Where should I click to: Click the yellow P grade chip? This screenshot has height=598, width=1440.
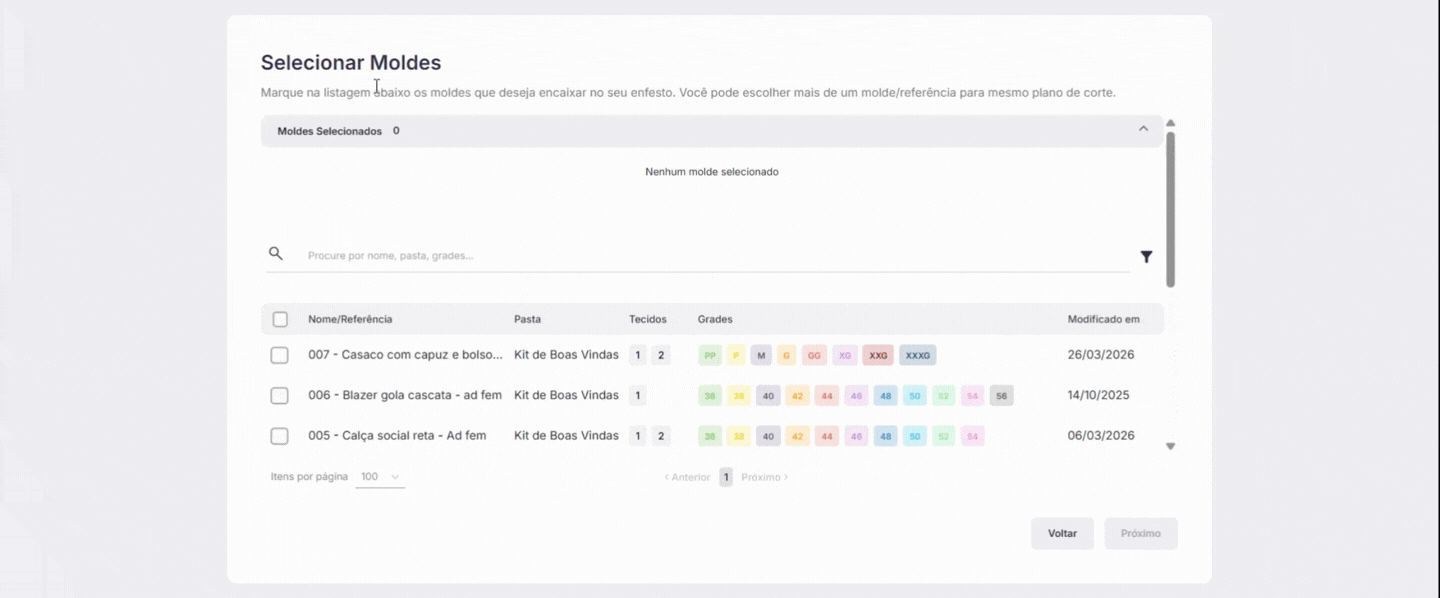pos(736,355)
